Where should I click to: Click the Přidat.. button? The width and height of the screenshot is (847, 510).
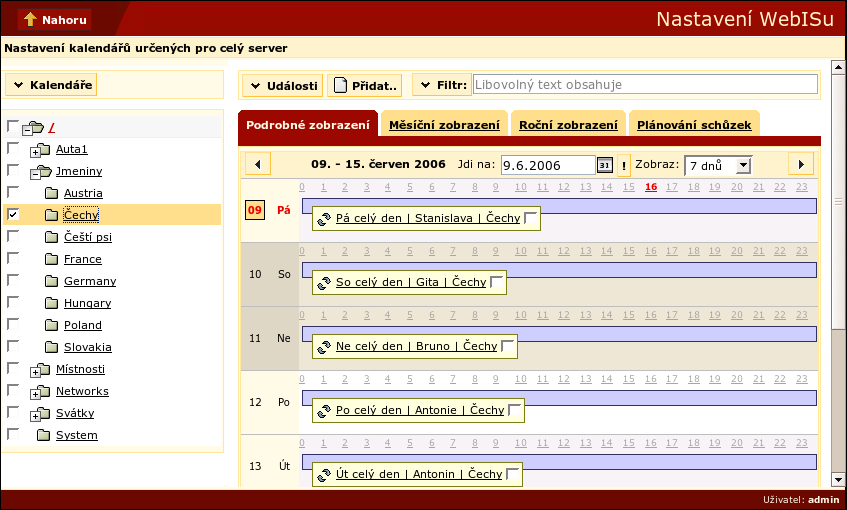pos(365,85)
